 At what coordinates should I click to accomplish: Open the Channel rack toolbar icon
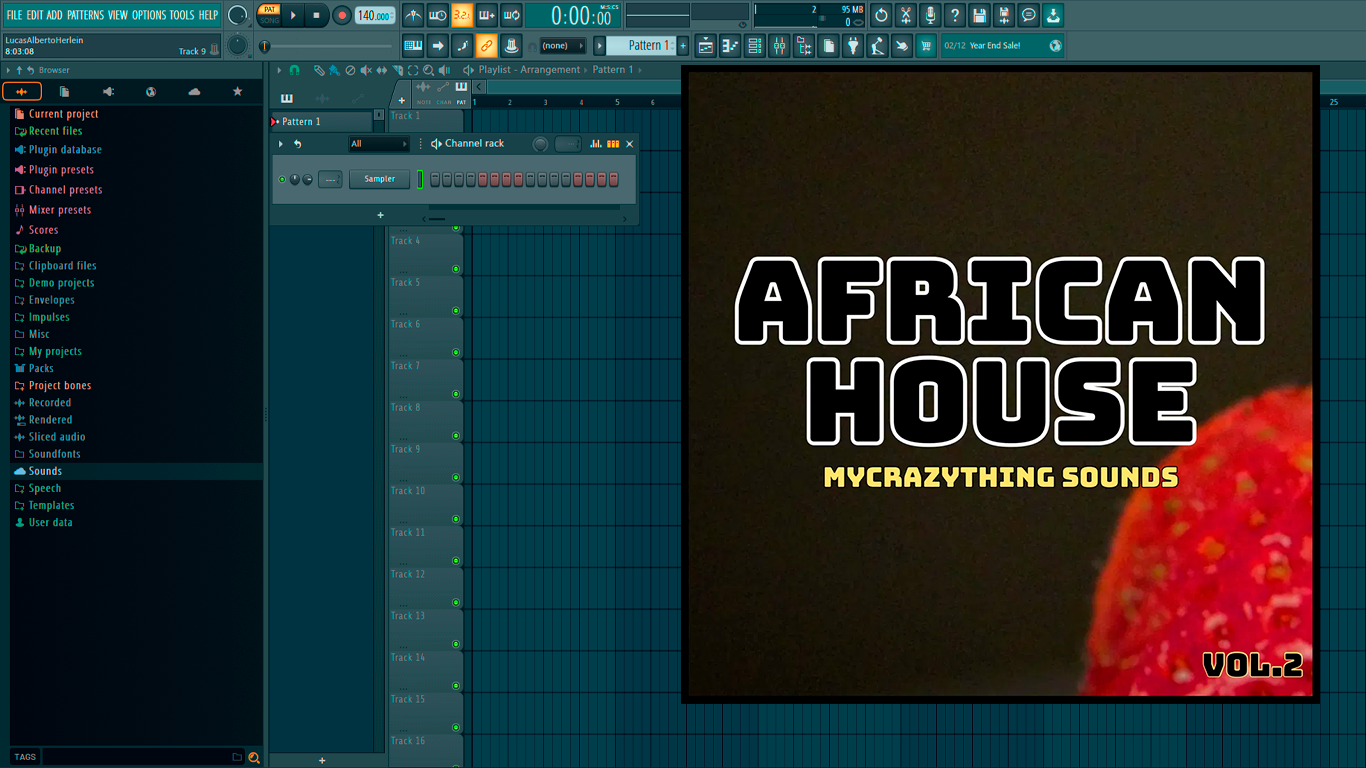(x=755, y=45)
